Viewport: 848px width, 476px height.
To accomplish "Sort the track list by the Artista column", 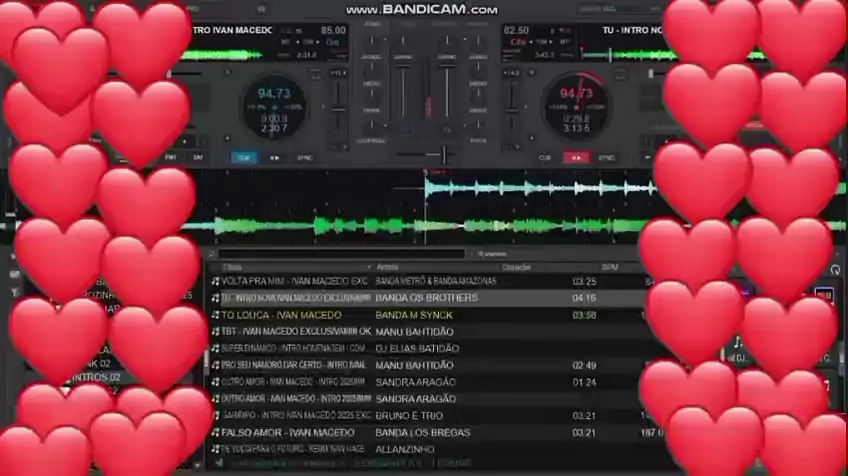I will click(x=388, y=267).
